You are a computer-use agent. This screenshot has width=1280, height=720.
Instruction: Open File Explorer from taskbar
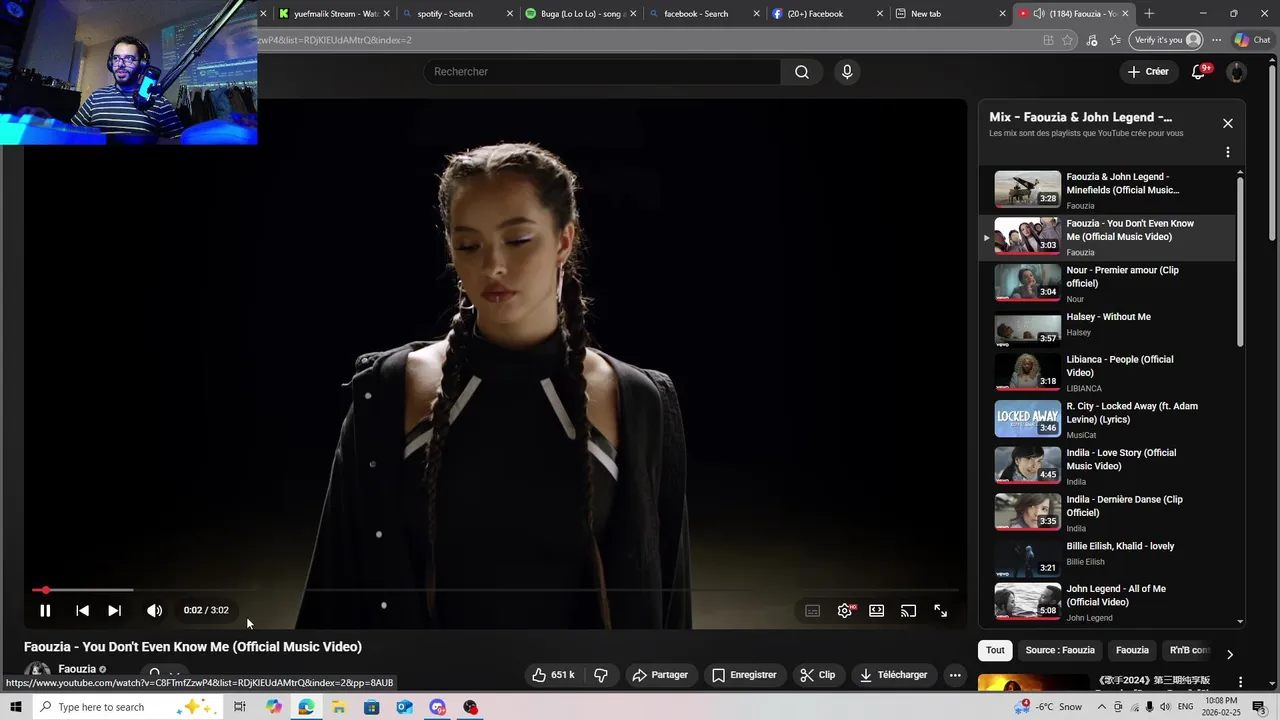point(339,707)
